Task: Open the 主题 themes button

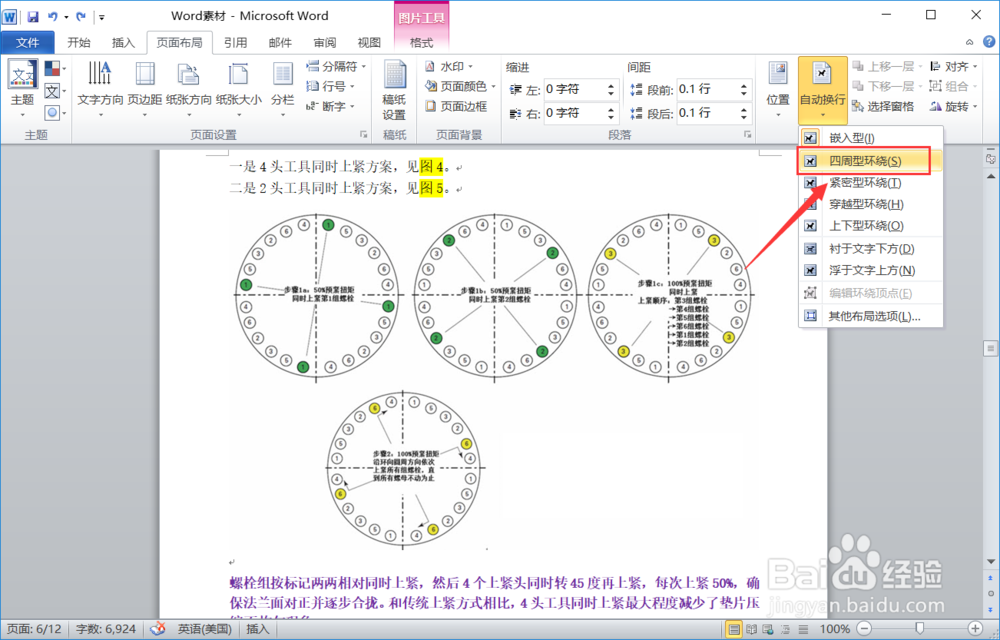Action: tap(22, 89)
